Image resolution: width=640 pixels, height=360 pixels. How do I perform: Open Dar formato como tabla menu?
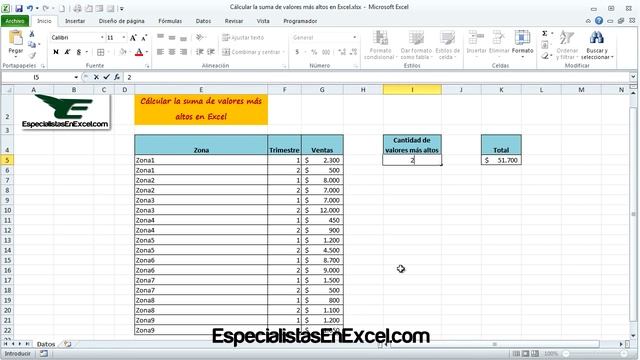tap(416, 45)
